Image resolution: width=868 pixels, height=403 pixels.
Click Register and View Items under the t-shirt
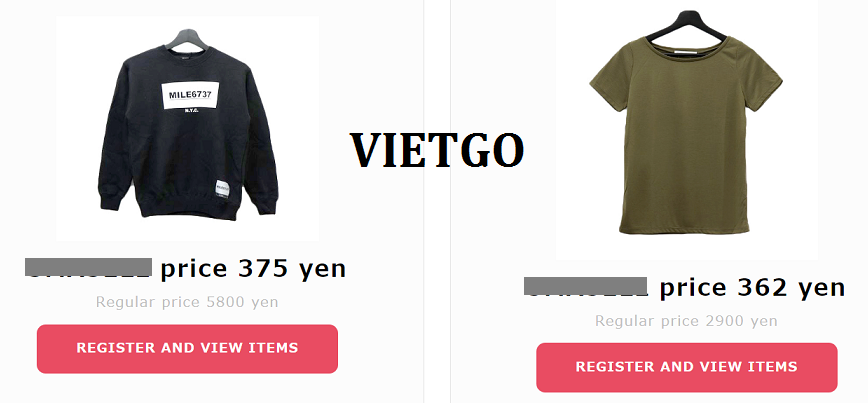(686, 367)
